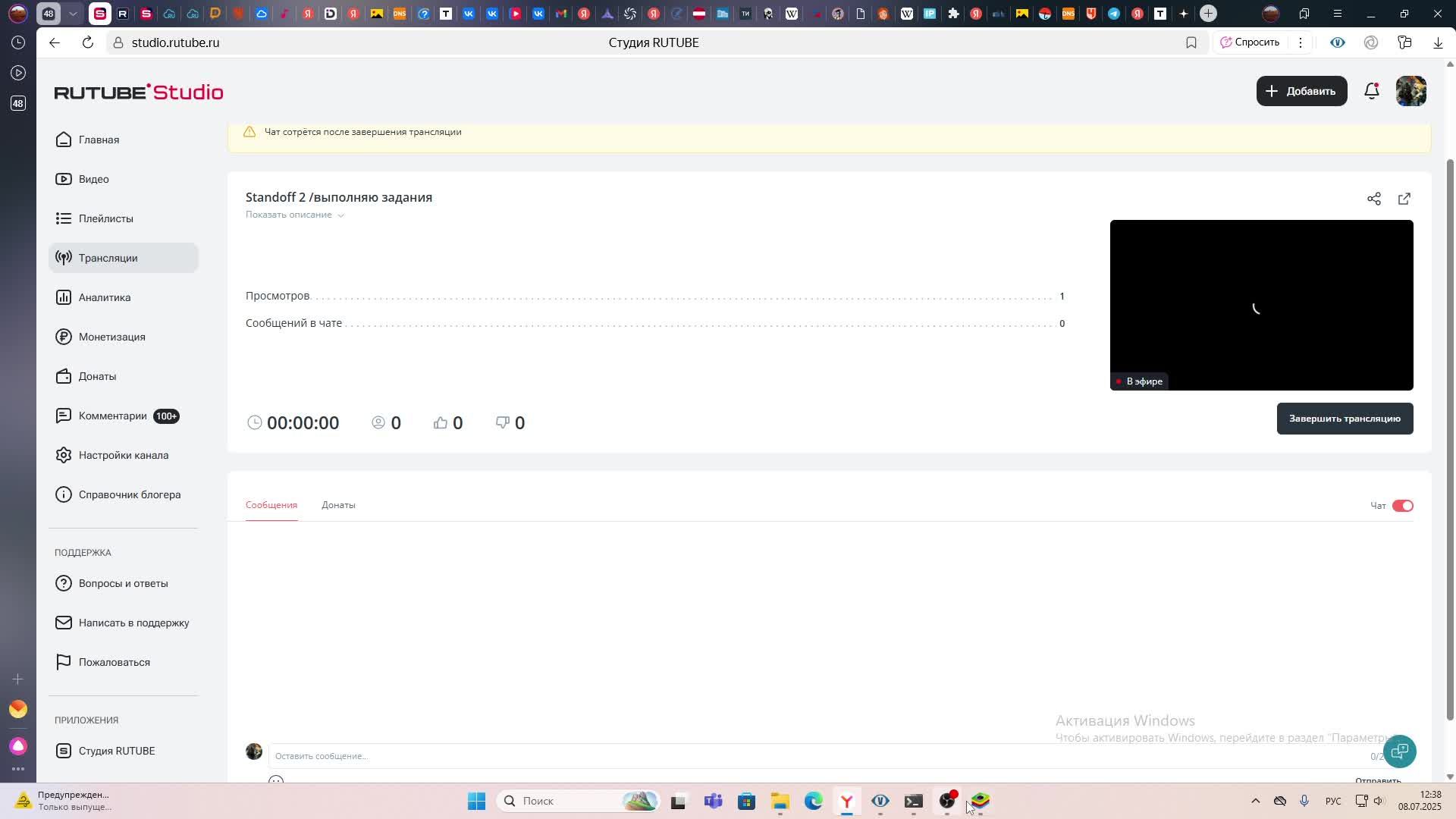Image resolution: width=1456 pixels, height=819 pixels.
Task: Open Написать в поддержку link
Action: [x=133, y=623]
